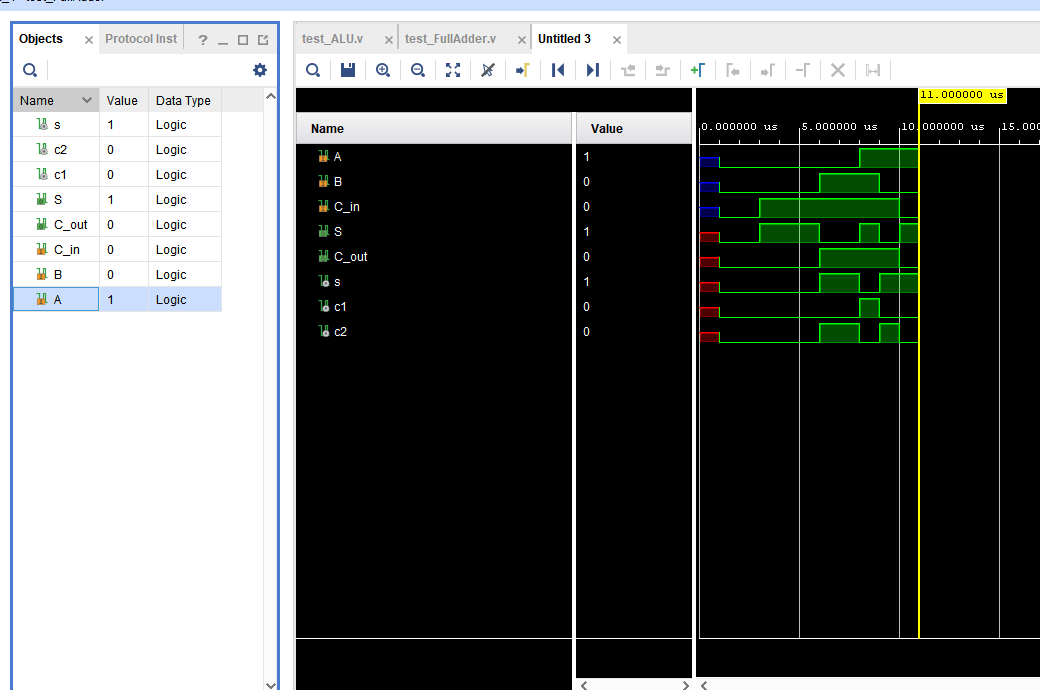Image resolution: width=1040 pixels, height=690 pixels.
Task: Sort objects by Name column dropdown
Action: tap(86, 100)
